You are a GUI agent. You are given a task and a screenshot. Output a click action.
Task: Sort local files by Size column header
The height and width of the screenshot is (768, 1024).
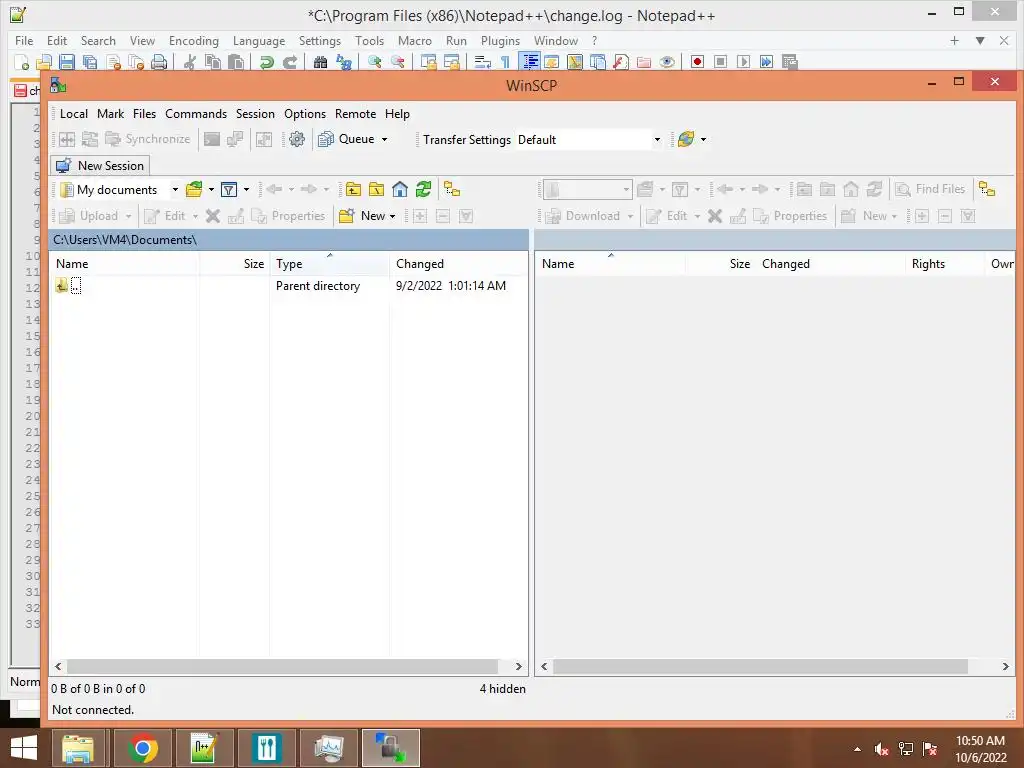(x=234, y=264)
